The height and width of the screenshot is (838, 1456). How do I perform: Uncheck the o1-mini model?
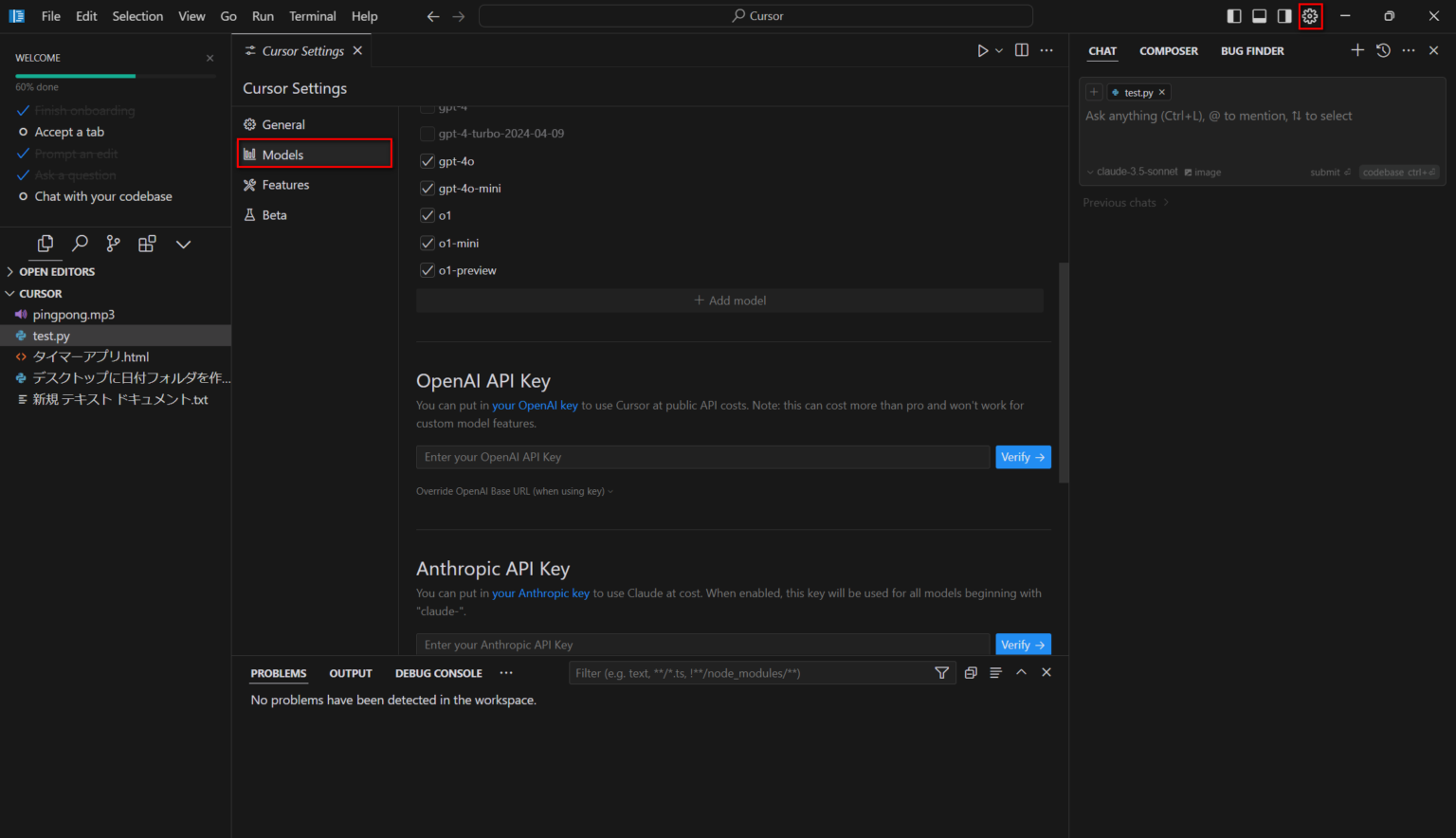428,244
